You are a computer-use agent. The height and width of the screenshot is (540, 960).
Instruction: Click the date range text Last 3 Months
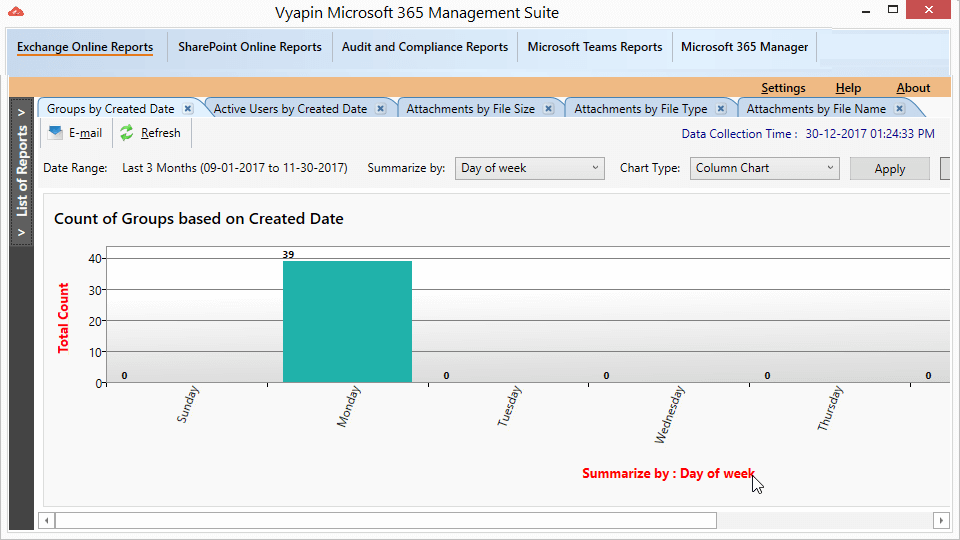pyautogui.click(x=234, y=168)
